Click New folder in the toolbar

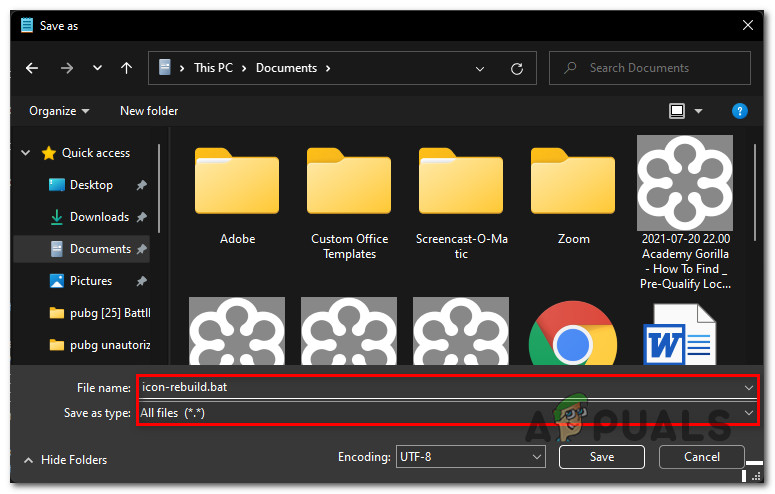point(149,111)
